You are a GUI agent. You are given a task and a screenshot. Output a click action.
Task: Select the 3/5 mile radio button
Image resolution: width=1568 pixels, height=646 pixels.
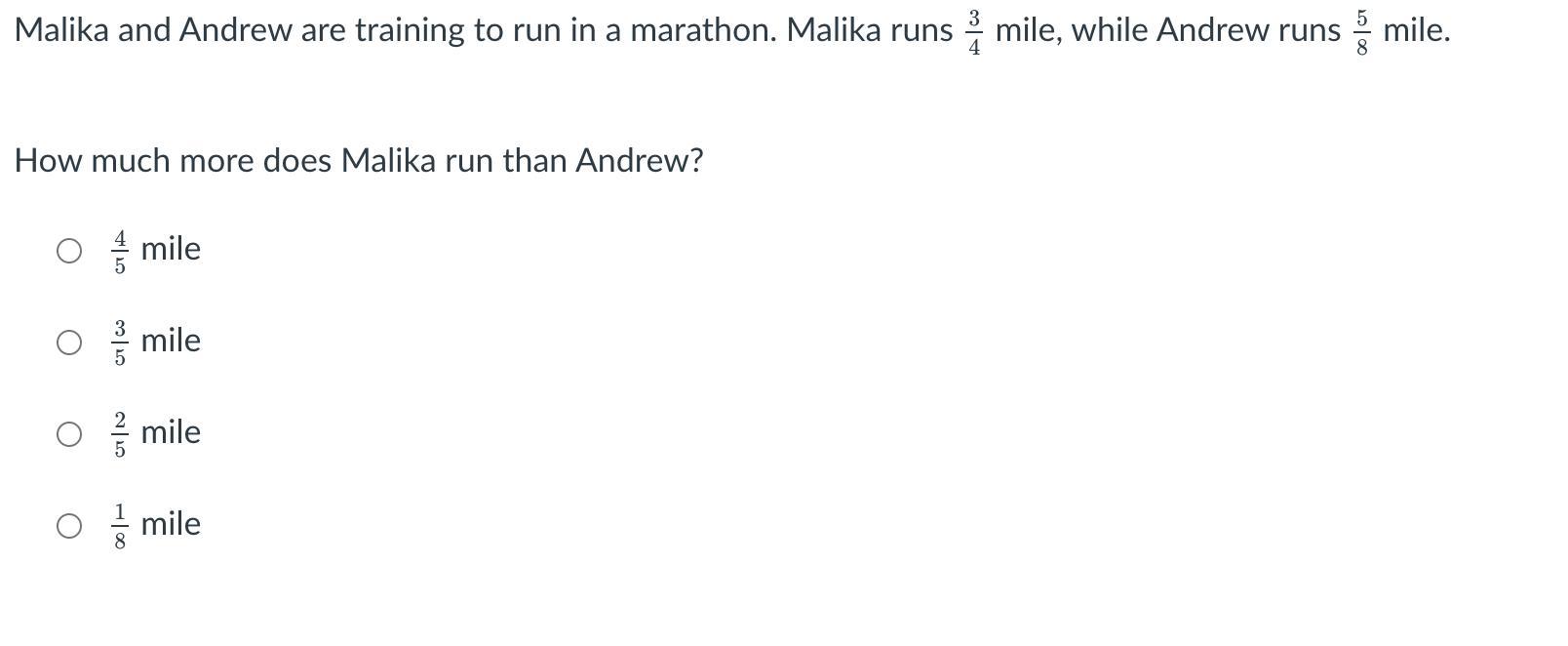point(68,343)
